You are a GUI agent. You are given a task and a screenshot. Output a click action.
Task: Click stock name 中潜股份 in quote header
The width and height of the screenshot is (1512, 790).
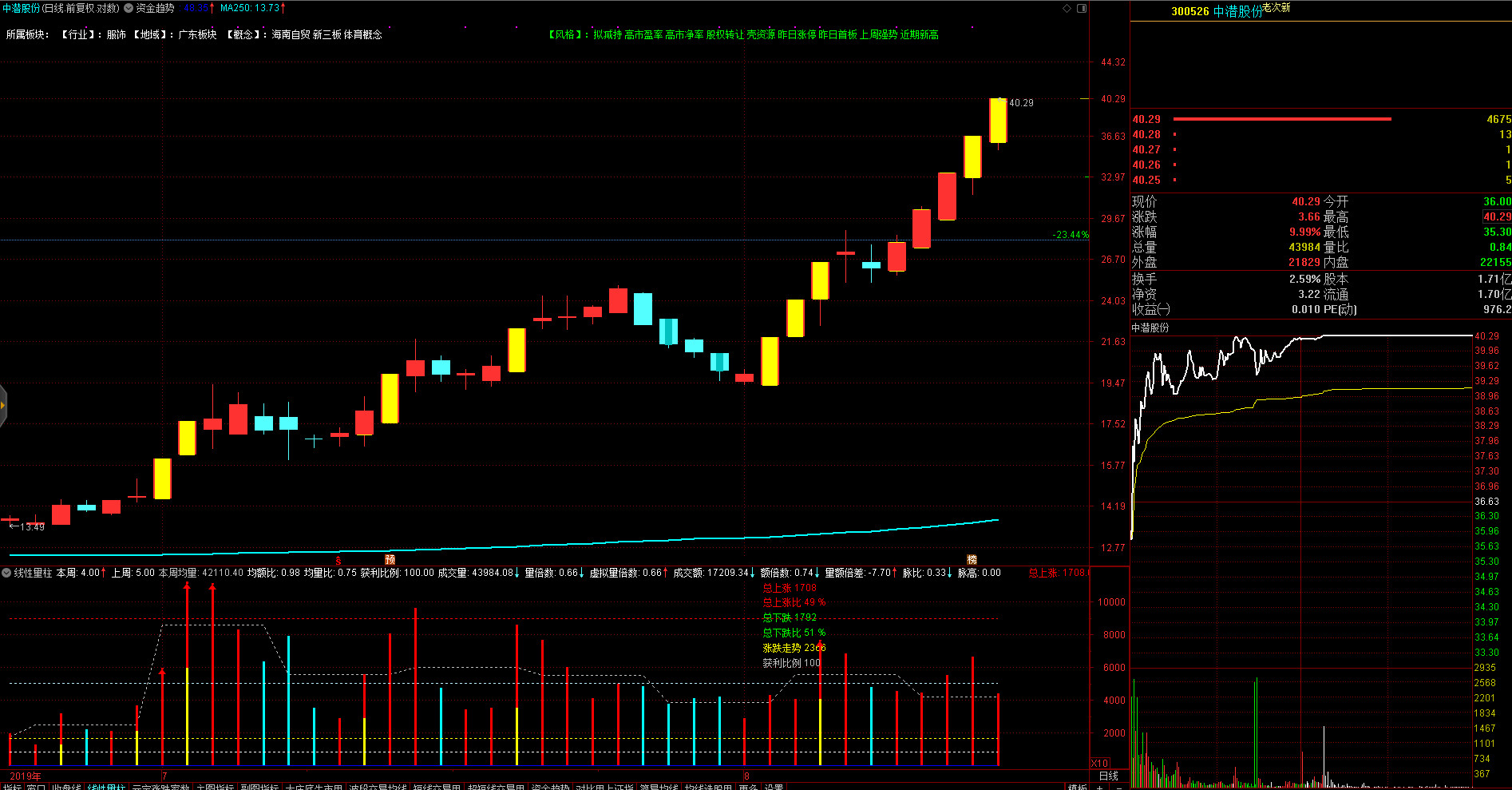pyautogui.click(x=1237, y=11)
